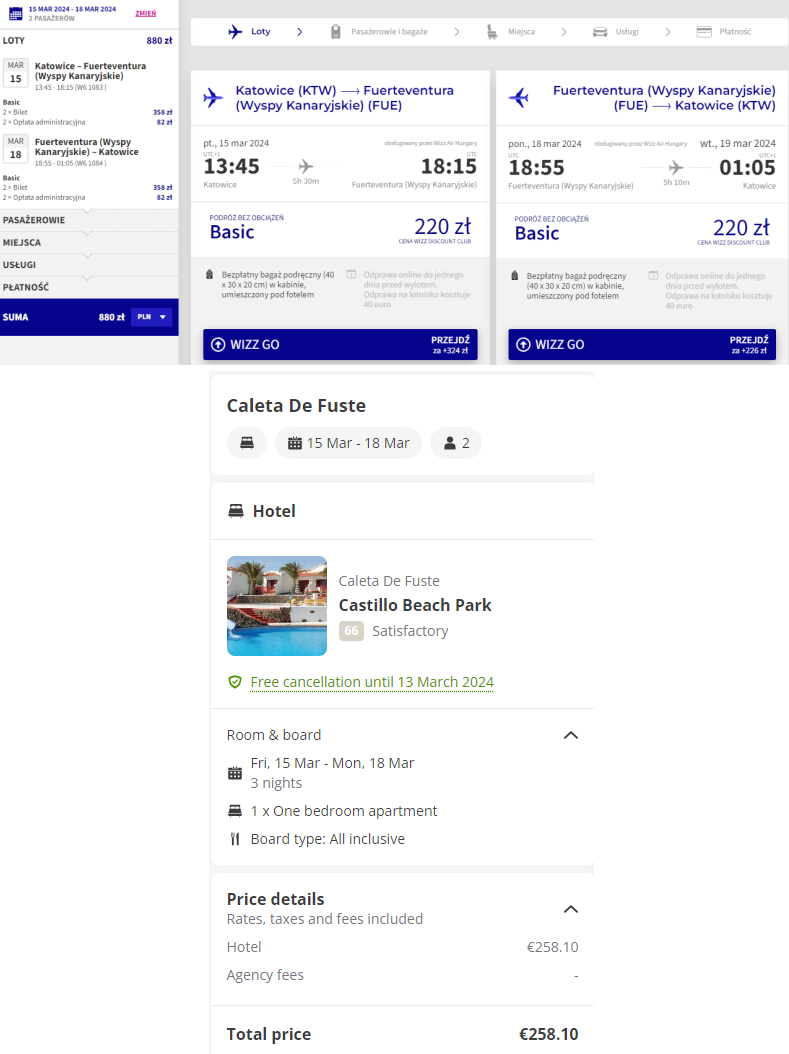789x1054 pixels.
Task: Click the green shield free cancellation icon
Action: pyautogui.click(x=235, y=682)
